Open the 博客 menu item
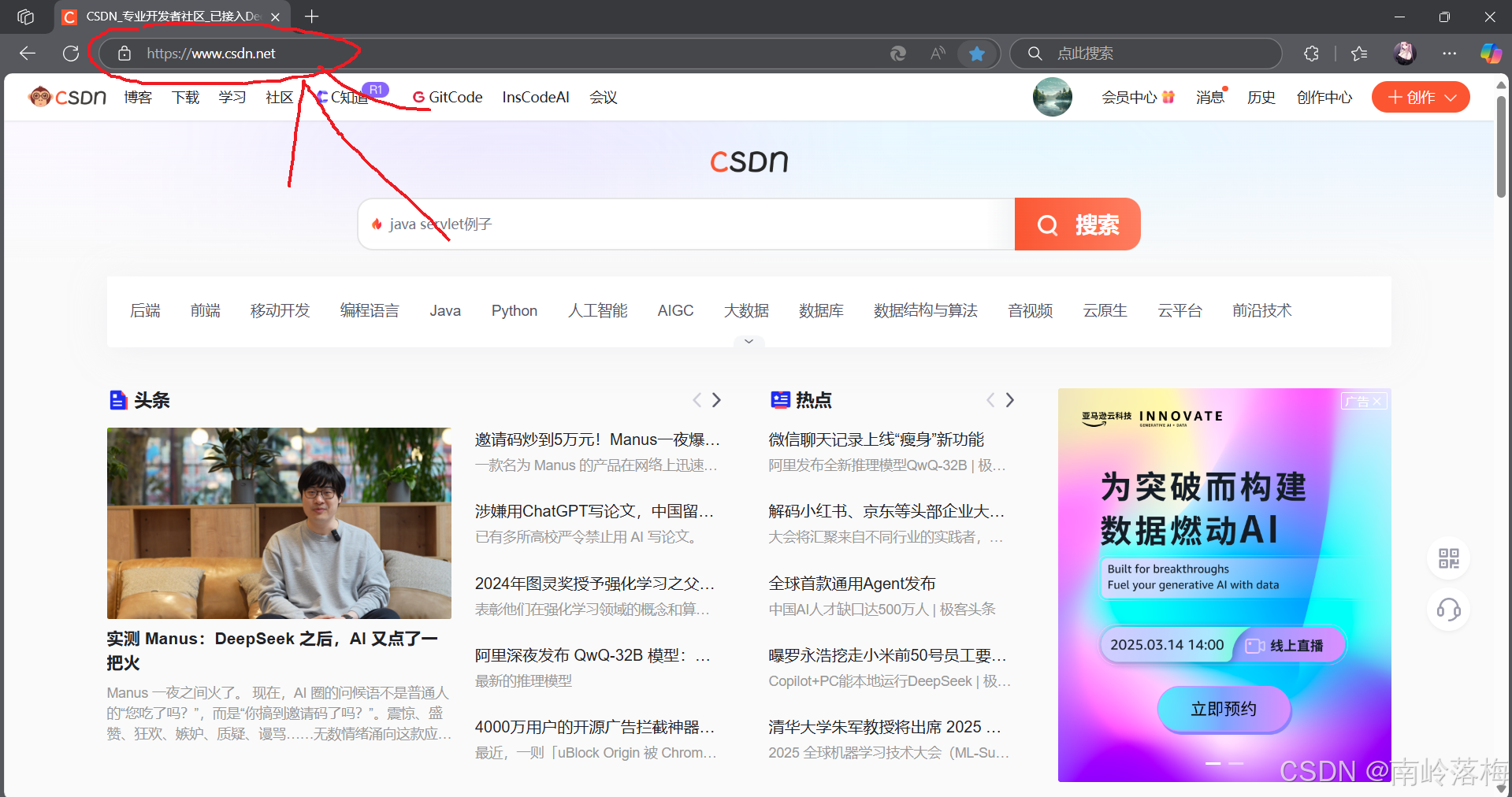Viewport: 1512px width, 797px height. [x=138, y=97]
